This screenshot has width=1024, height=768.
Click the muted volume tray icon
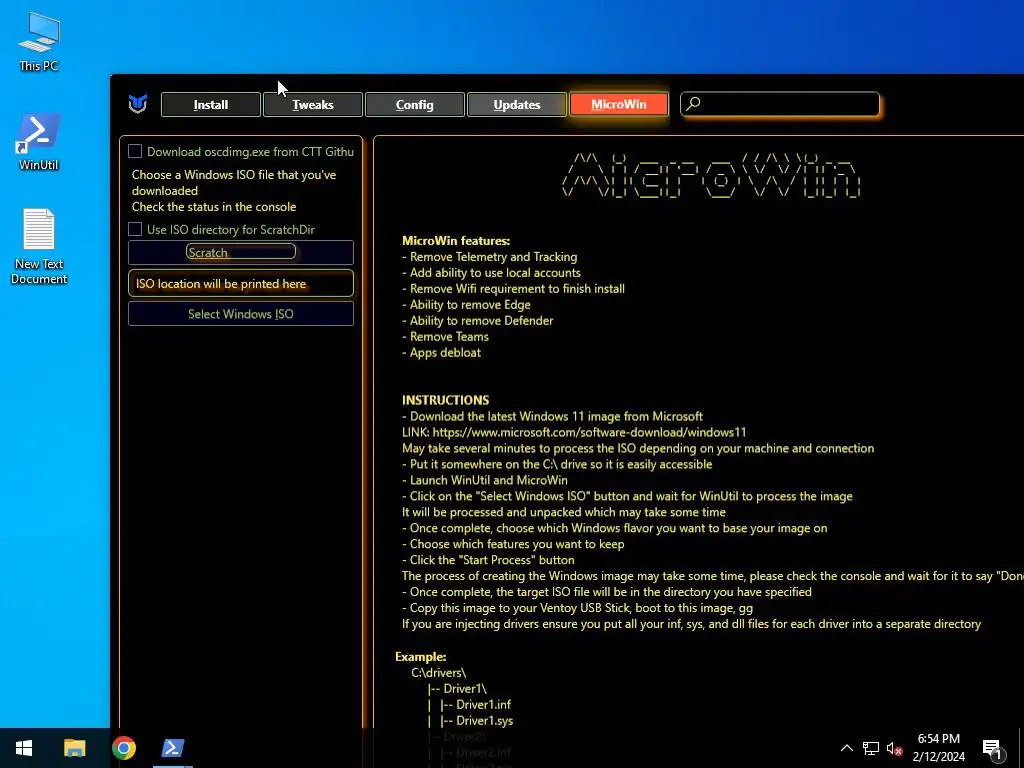coord(894,748)
